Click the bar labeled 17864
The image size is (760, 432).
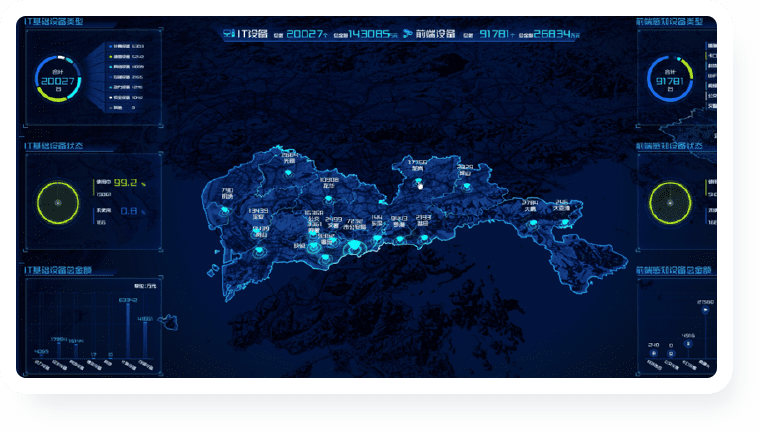tap(59, 350)
